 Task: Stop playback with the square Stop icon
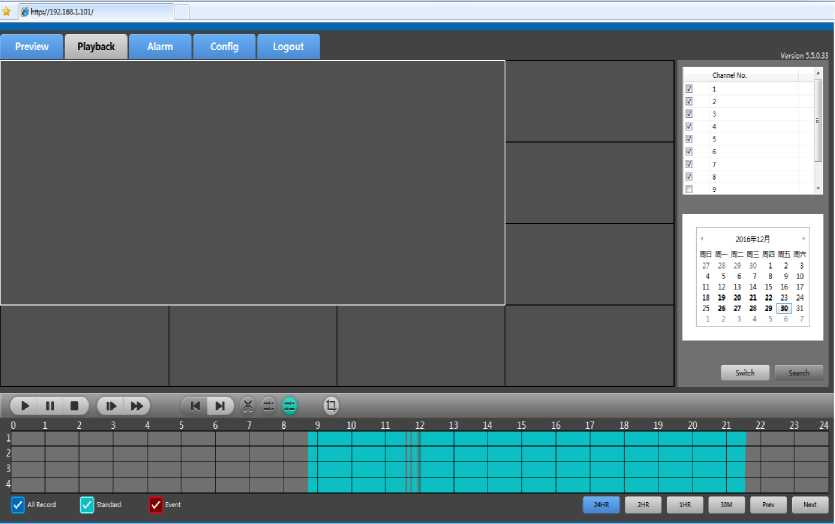coord(74,406)
